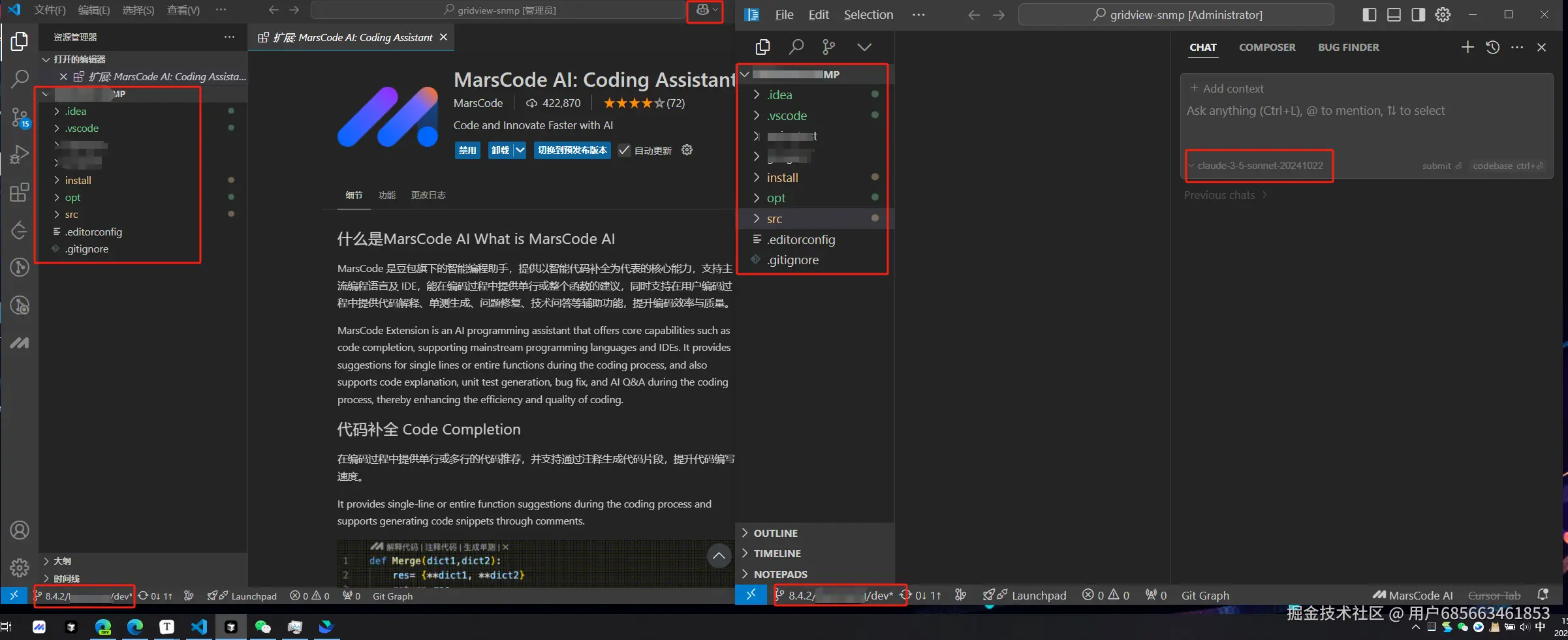Viewport: 1568px width, 640px height.
Task: Open the 卸载 dropdown arrow
Action: coord(520,150)
